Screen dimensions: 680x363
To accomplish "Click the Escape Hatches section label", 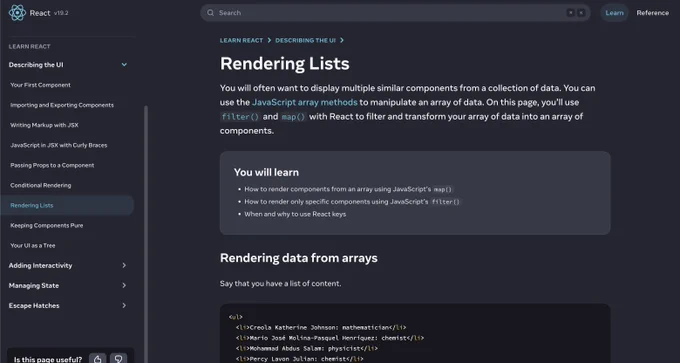I will pyautogui.click(x=34, y=305).
